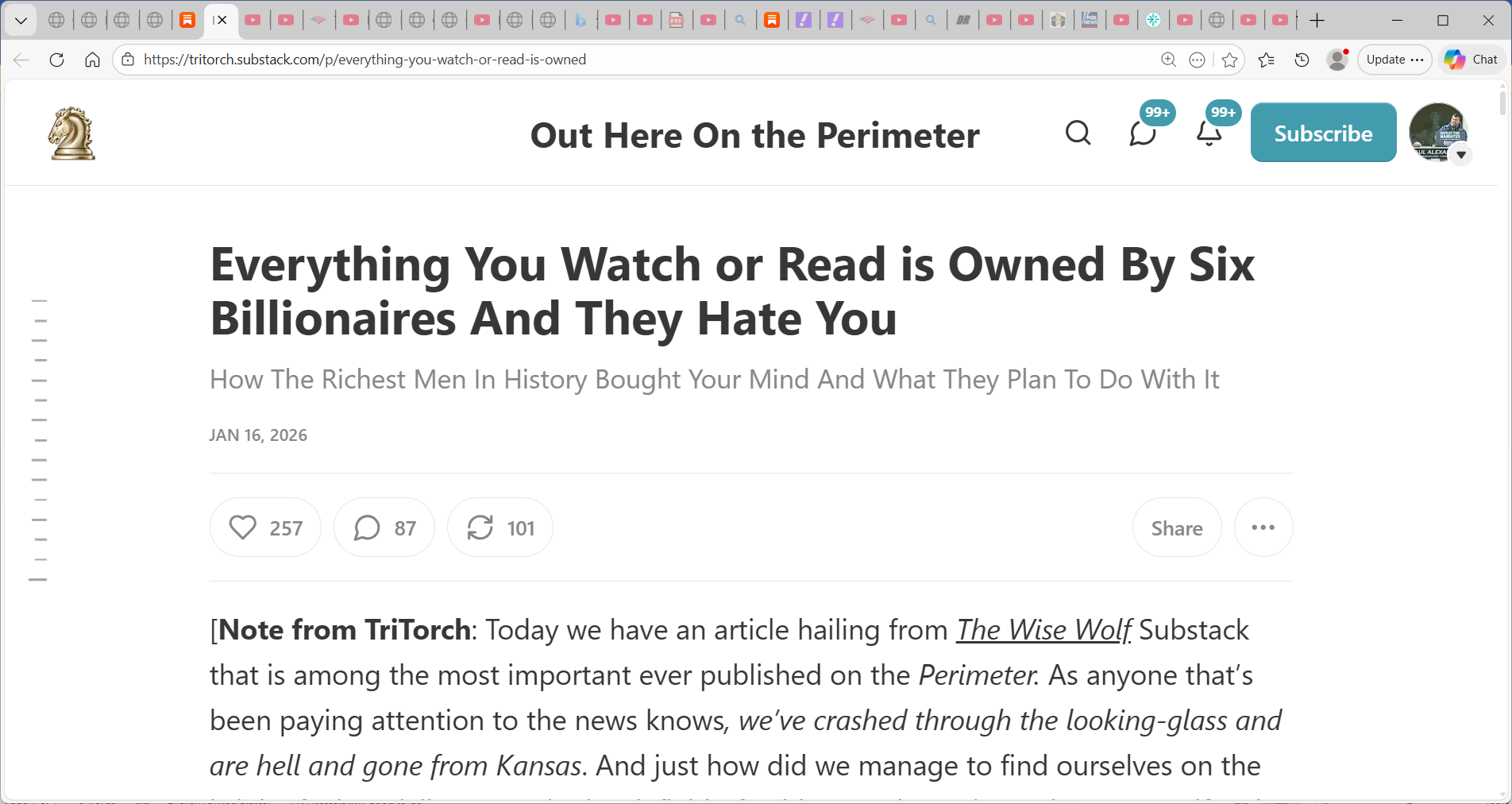
Task: Go back to previous page
Action: (21, 60)
